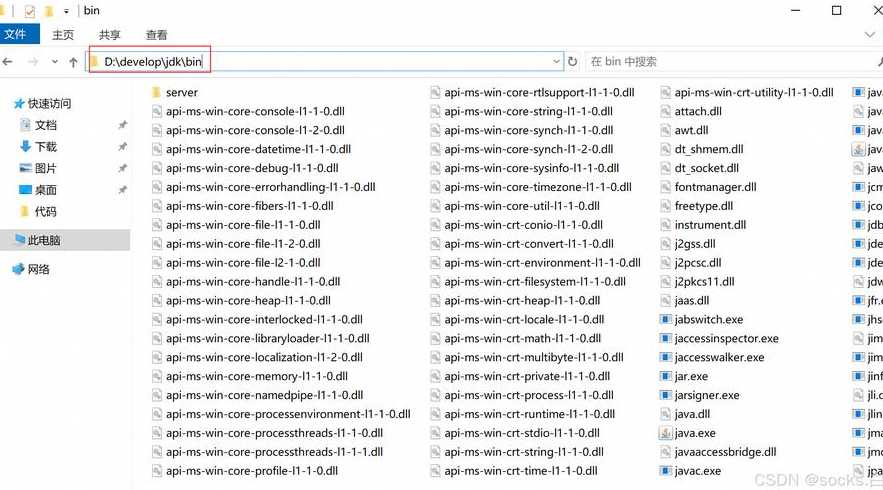Go back with the back arrow
Viewport: 883px width, 490px height.
pos(8,61)
